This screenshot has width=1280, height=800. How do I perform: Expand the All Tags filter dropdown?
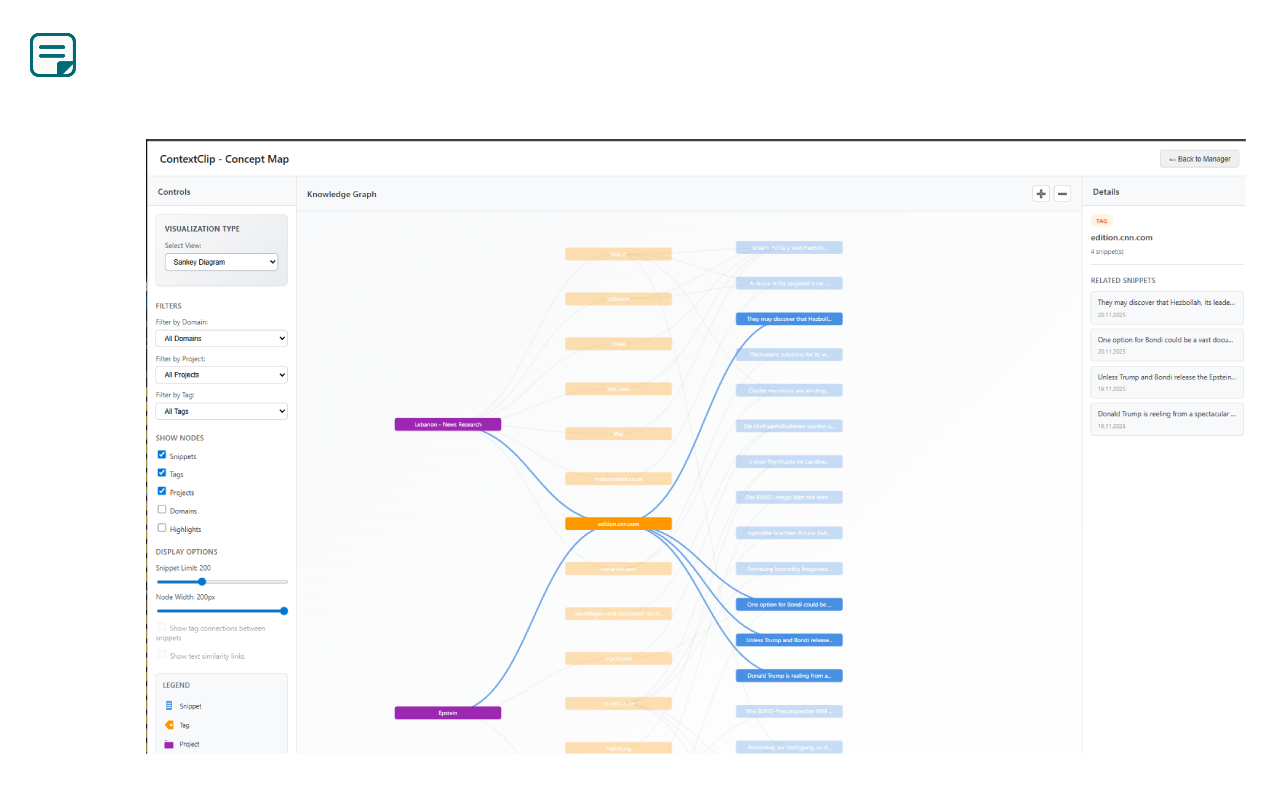(x=221, y=411)
